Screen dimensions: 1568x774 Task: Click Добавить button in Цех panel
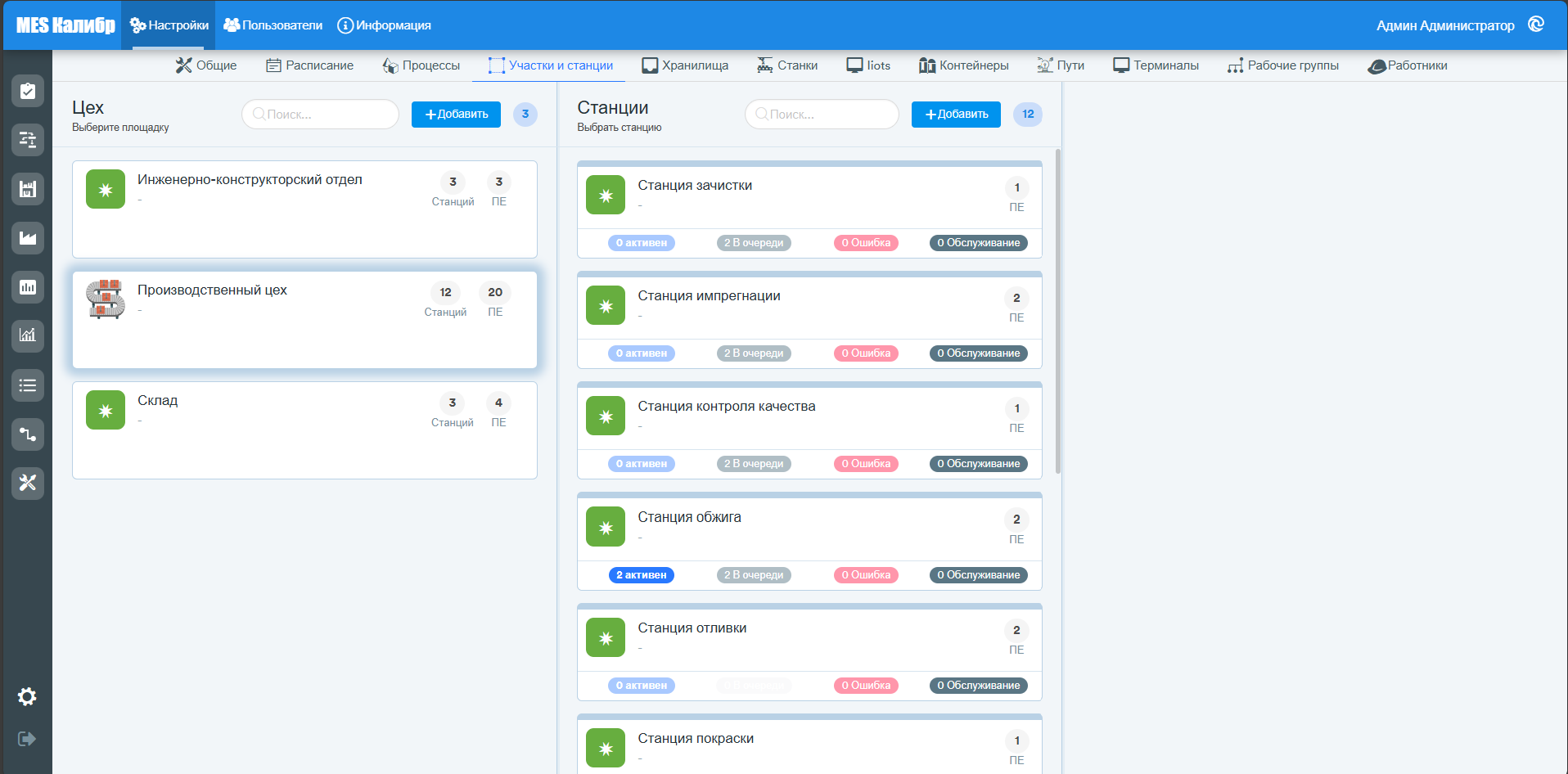(x=456, y=115)
